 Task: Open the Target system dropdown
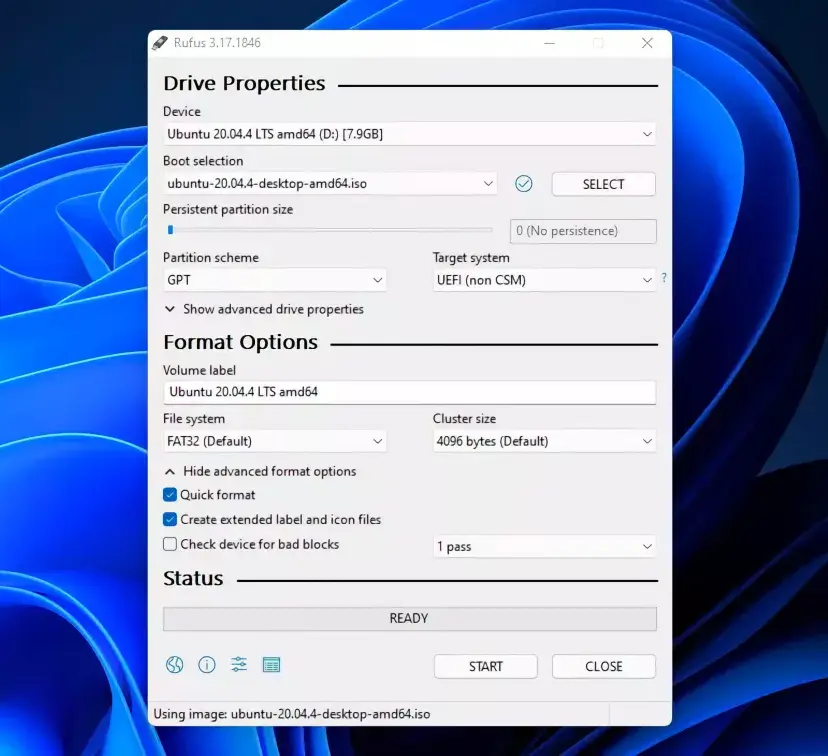(x=544, y=280)
